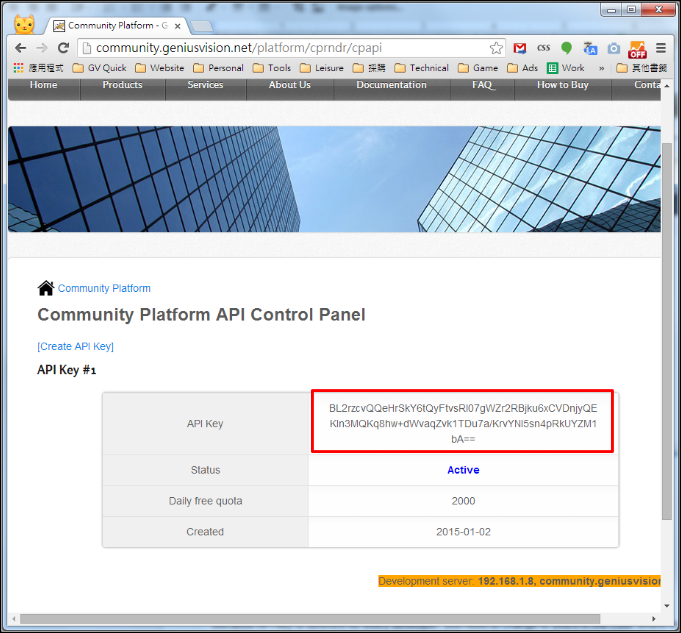This screenshot has width=681, height=633.
Task: Select the Community Platform browser tab
Action: click(x=116, y=26)
